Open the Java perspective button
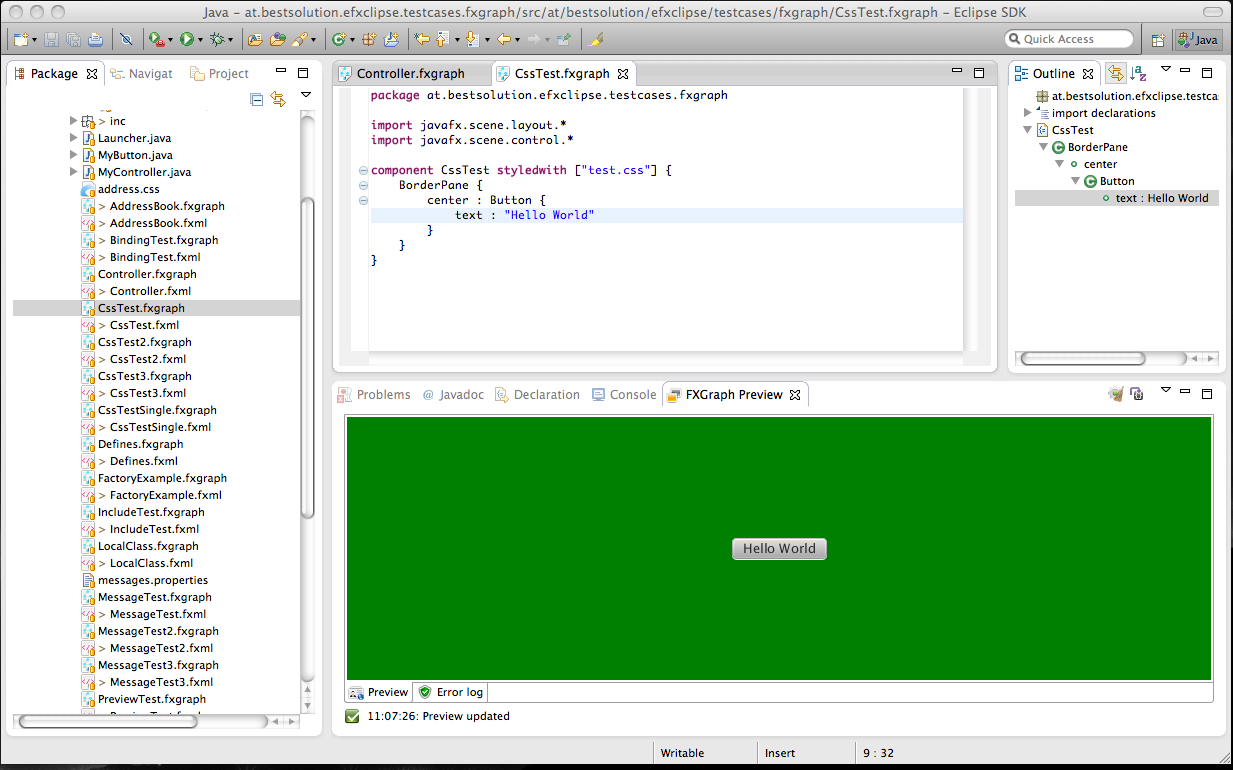Image resolution: width=1233 pixels, height=770 pixels. tap(1197, 40)
